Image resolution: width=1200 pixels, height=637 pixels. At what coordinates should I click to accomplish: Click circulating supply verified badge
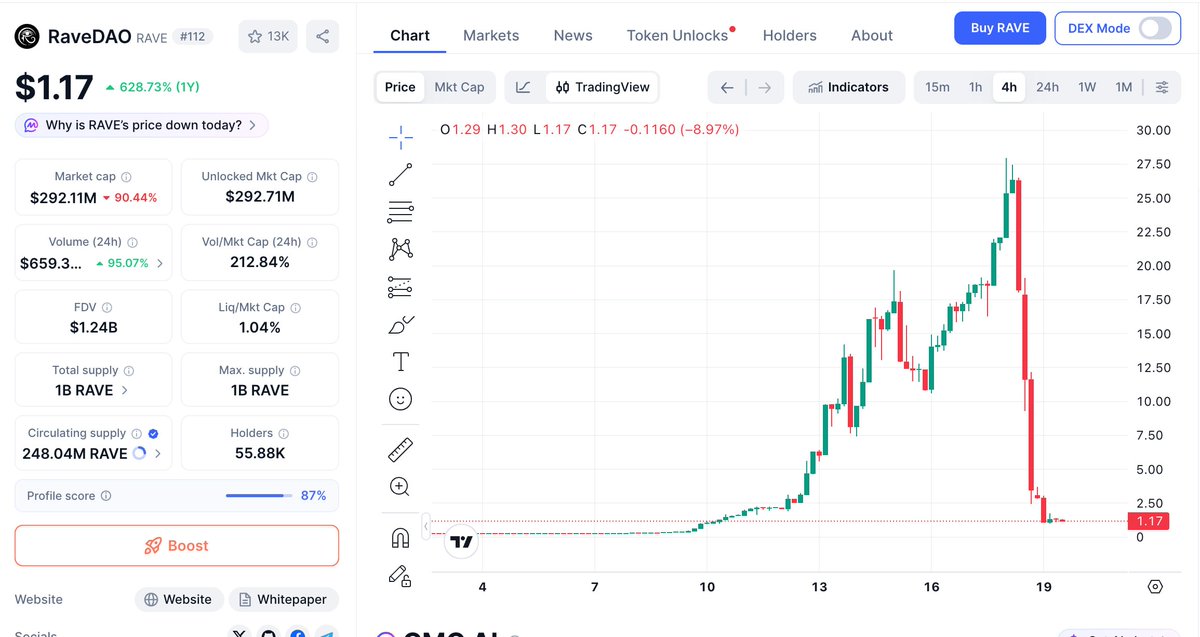[x=153, y=434]
